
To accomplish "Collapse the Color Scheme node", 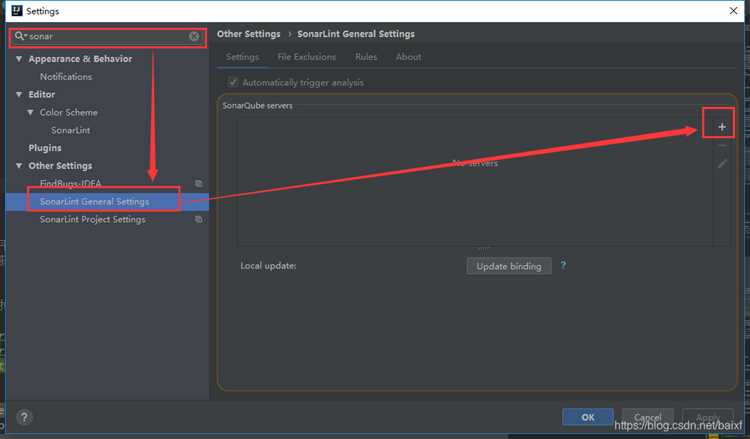I will (x=31, y=112).
